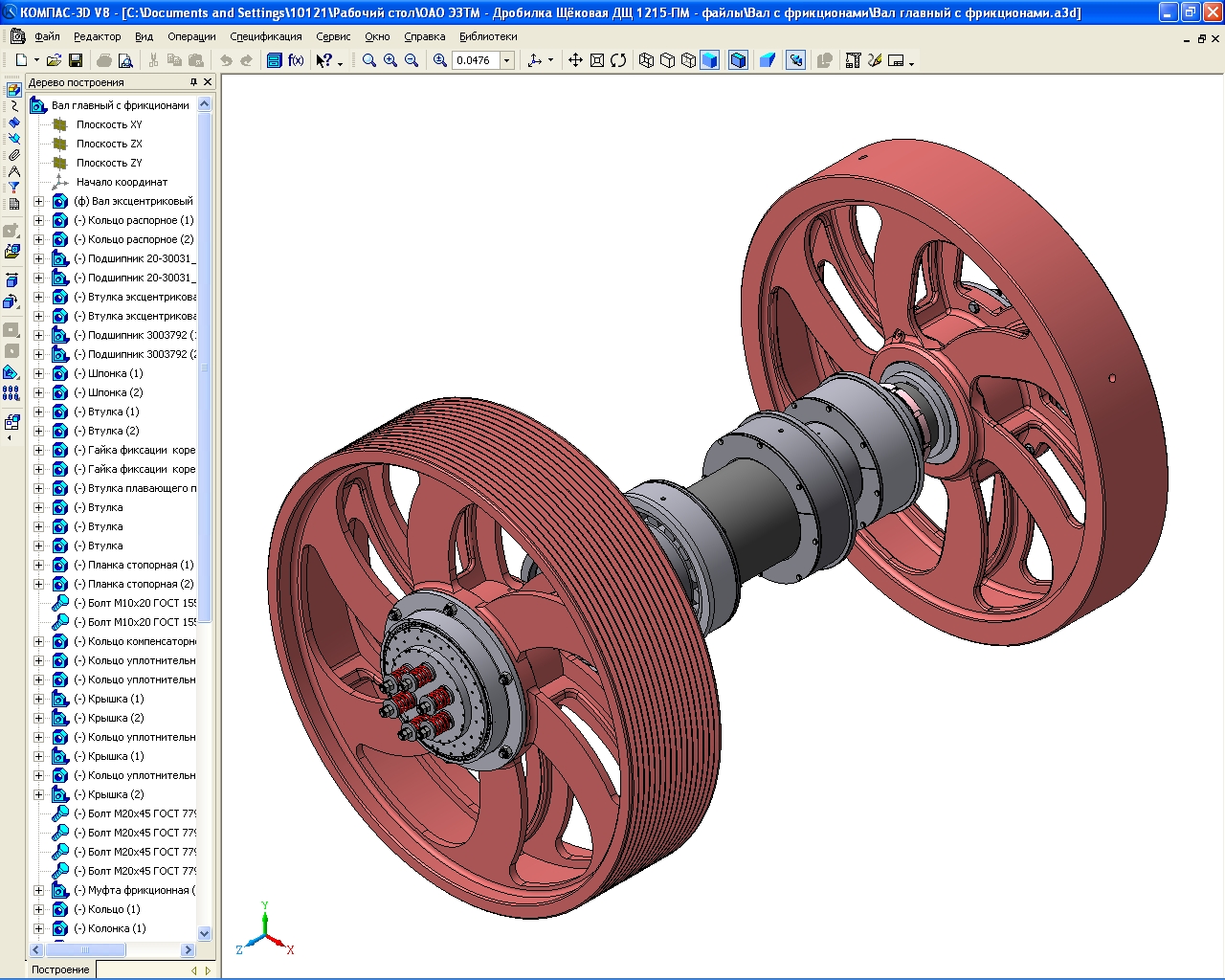Save the model with floppy icon
1225x980 pixels.
76,60
